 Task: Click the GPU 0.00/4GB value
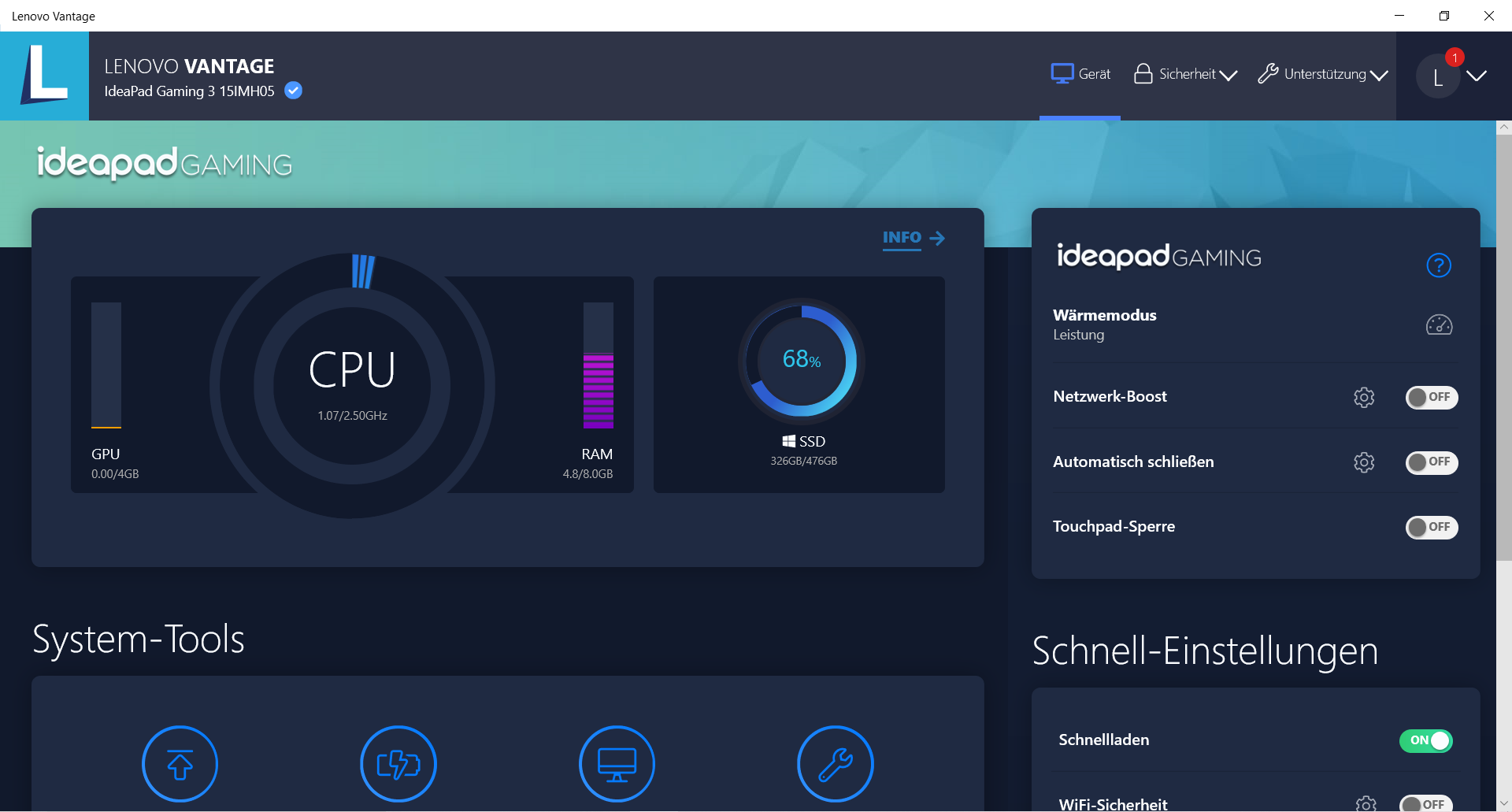pyautogui.click(x=115, y=474)
